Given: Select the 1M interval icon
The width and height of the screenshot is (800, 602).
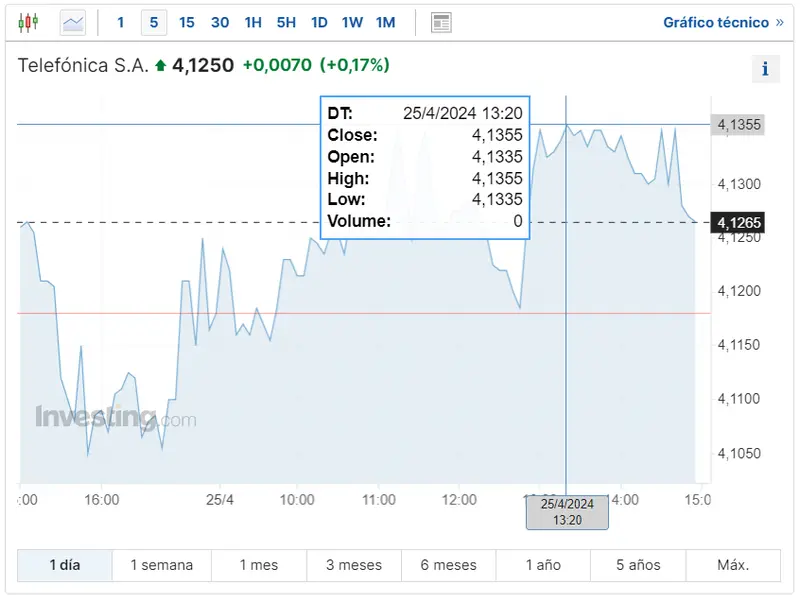Looking at the screenshot, I should 385,22.
